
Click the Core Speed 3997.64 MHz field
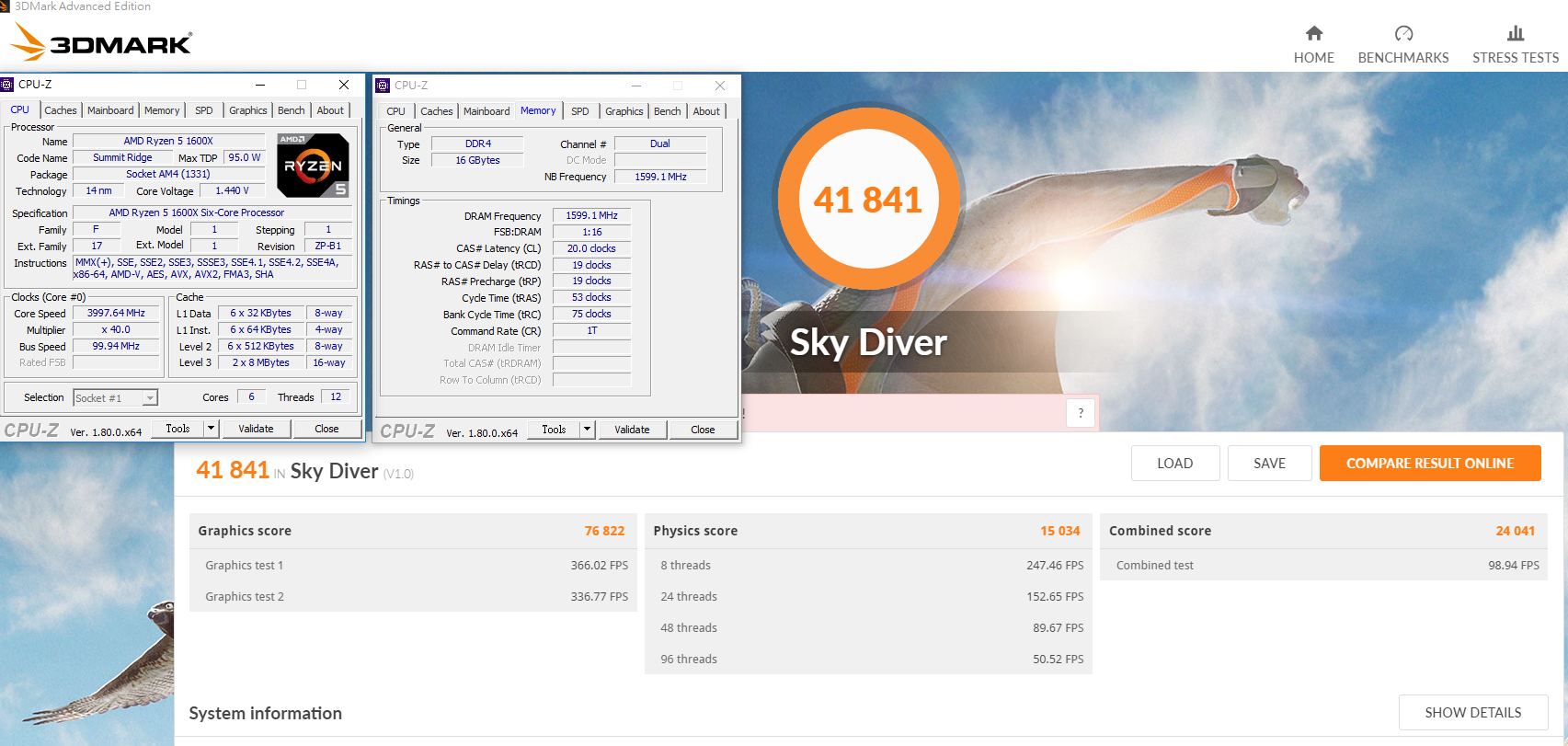click(x=116, y=314)
